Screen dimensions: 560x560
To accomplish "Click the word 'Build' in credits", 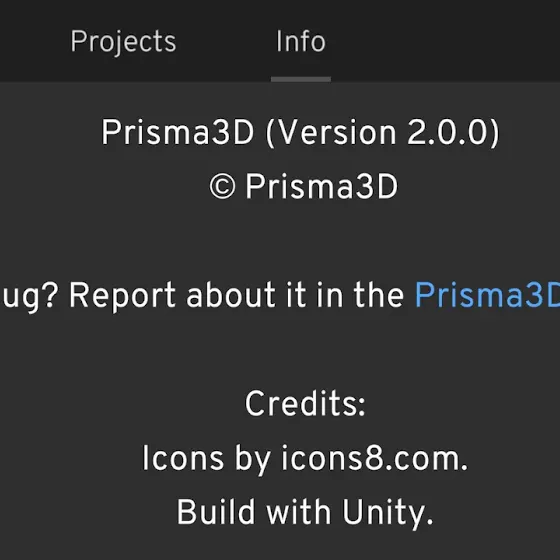I will (x=216, y=512).
